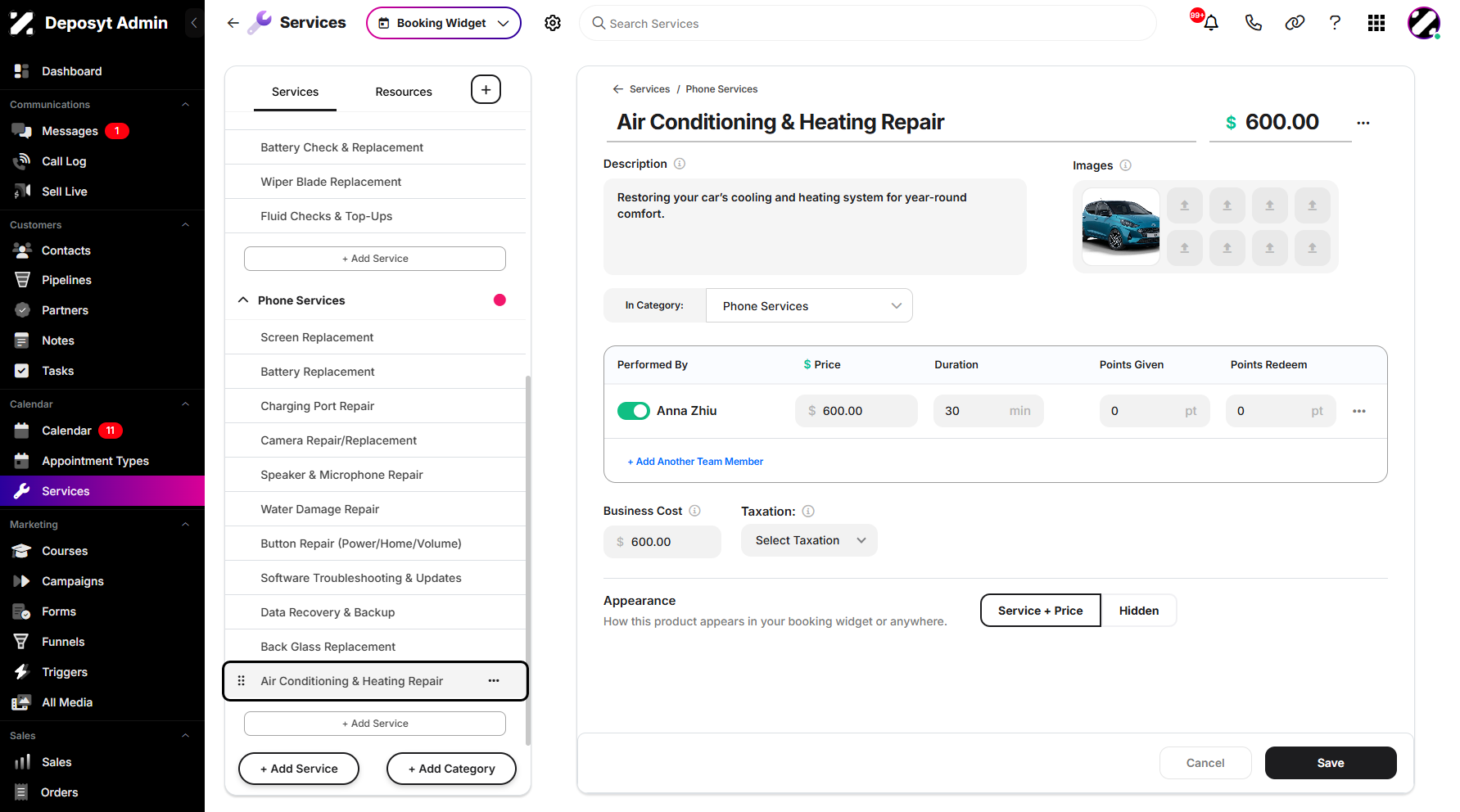Viewport: 1460px width, 812px height.
Task: Open the Booking Widget dropdown
Action: tap(444, 23)
